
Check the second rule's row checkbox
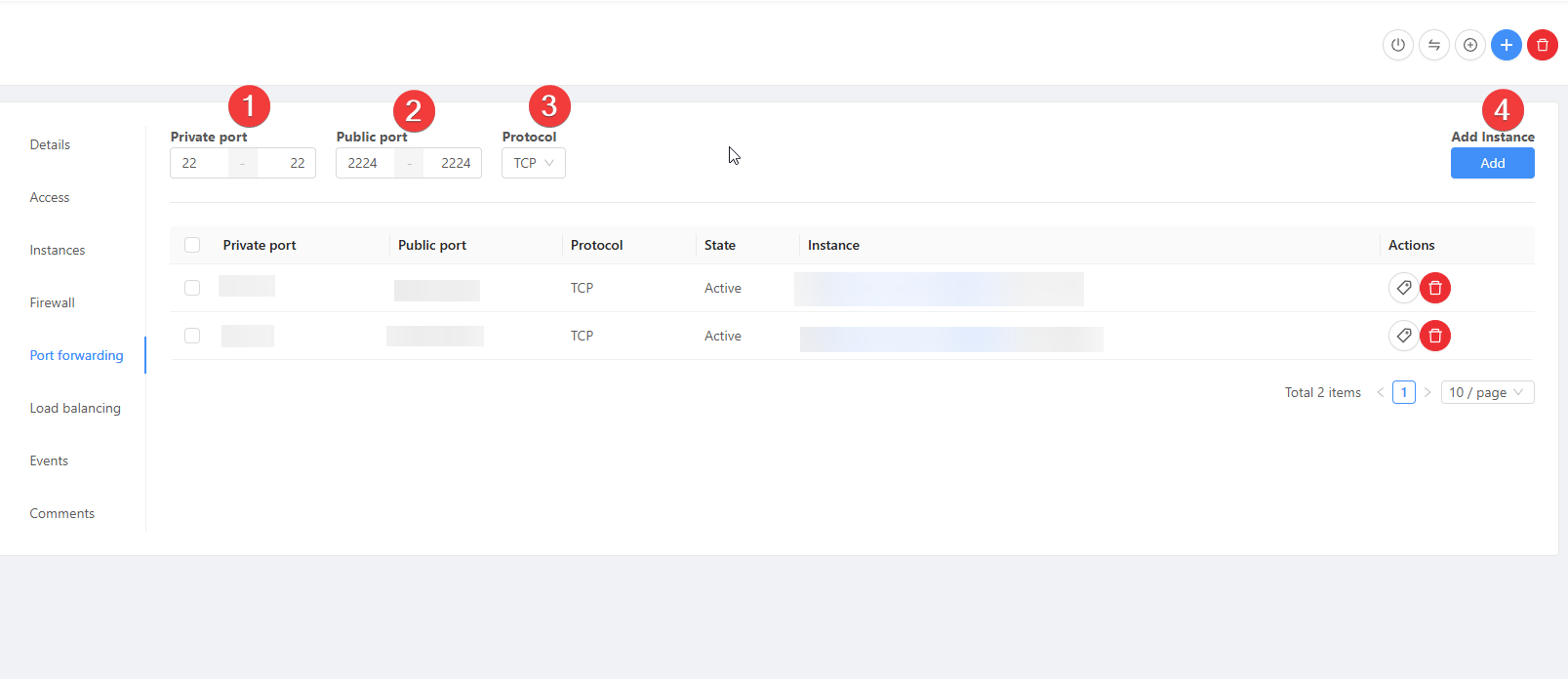click(192, 336)
